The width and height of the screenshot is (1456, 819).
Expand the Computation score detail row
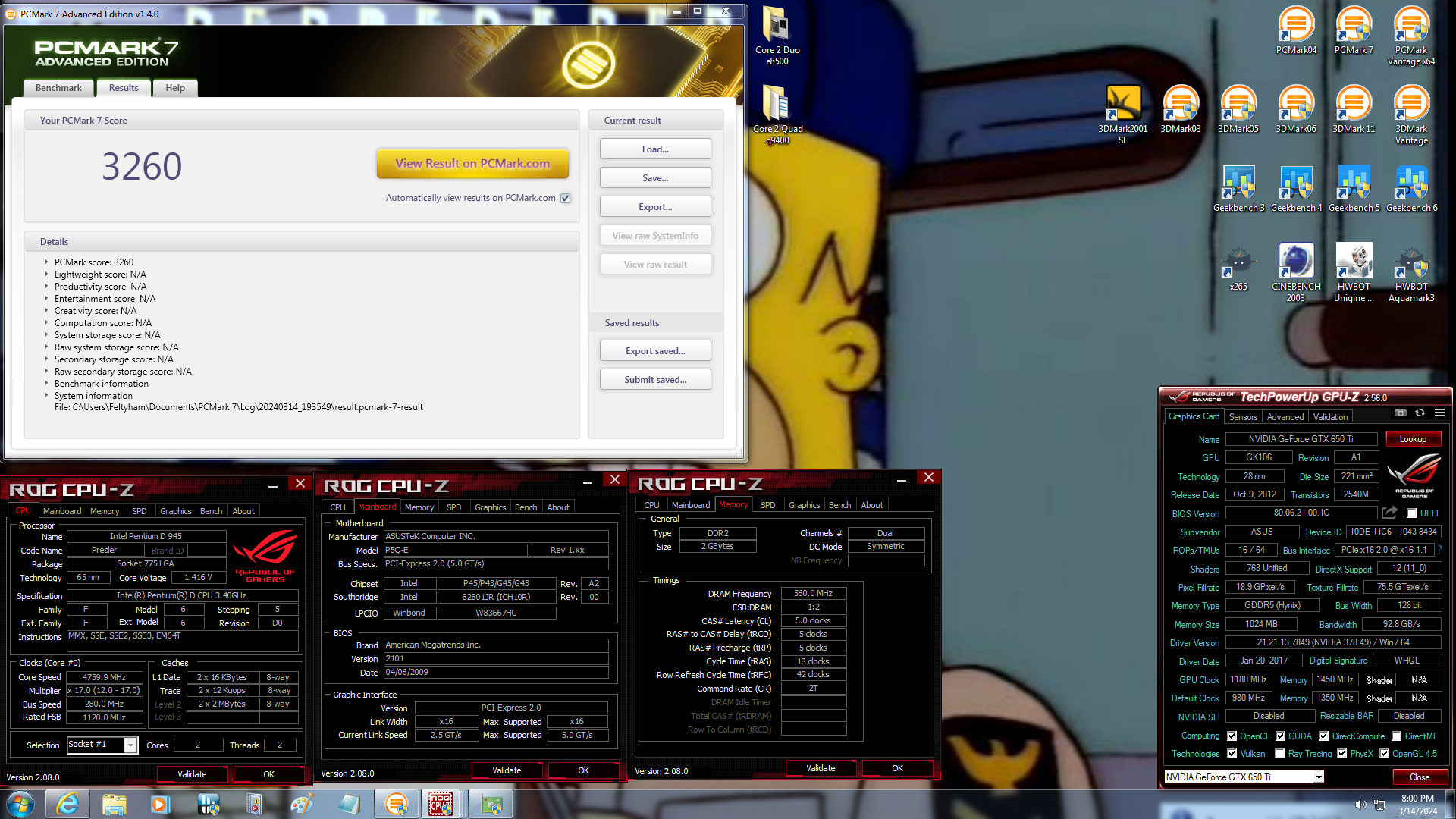46,323
